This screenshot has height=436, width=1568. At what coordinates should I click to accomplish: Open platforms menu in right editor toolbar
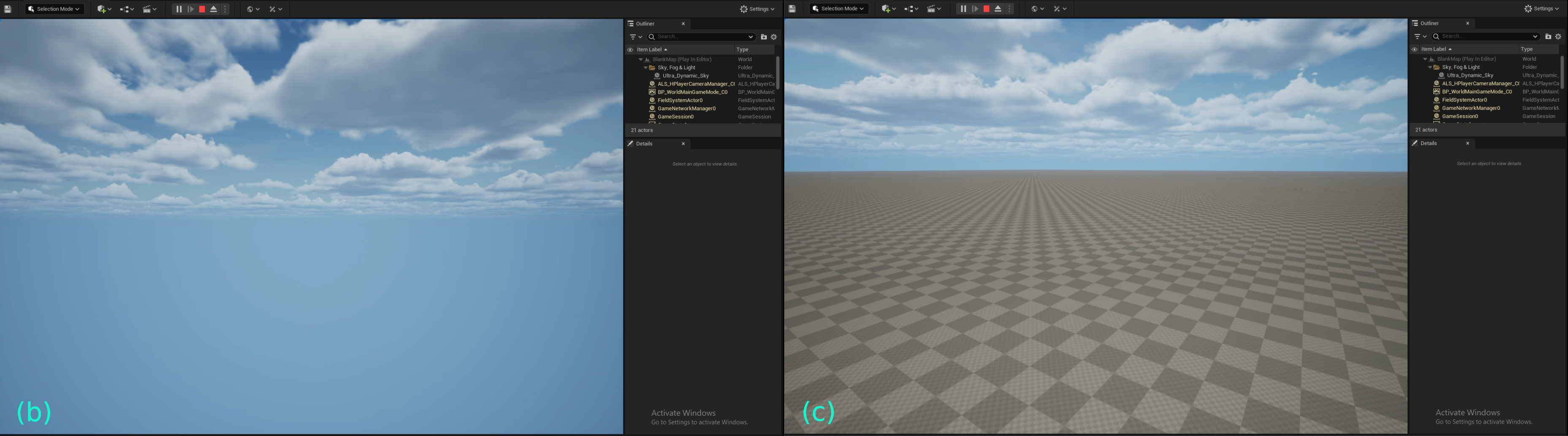point(1059,8)
